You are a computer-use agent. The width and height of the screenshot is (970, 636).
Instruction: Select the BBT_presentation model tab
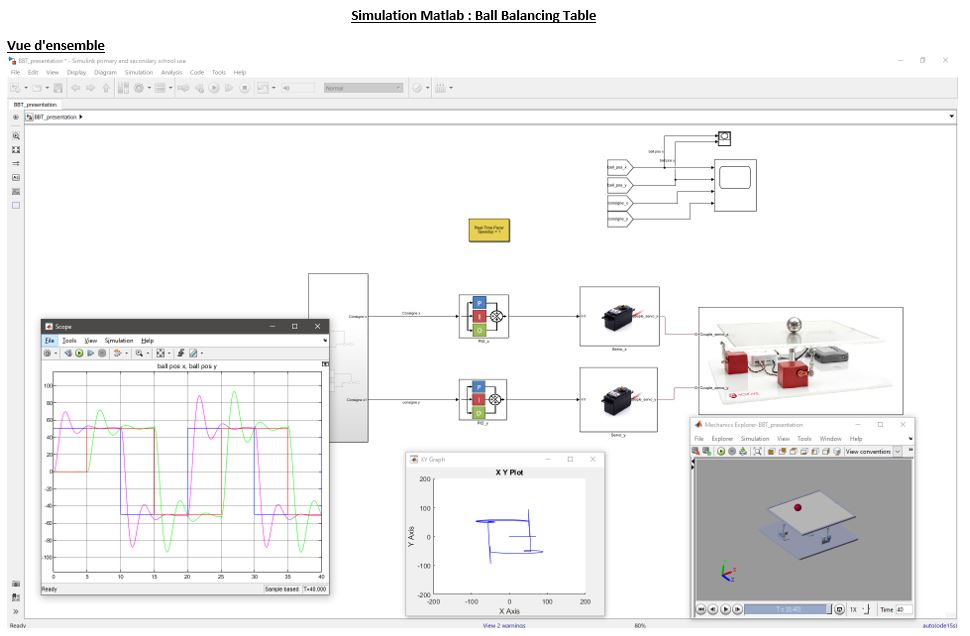(35, 105)
